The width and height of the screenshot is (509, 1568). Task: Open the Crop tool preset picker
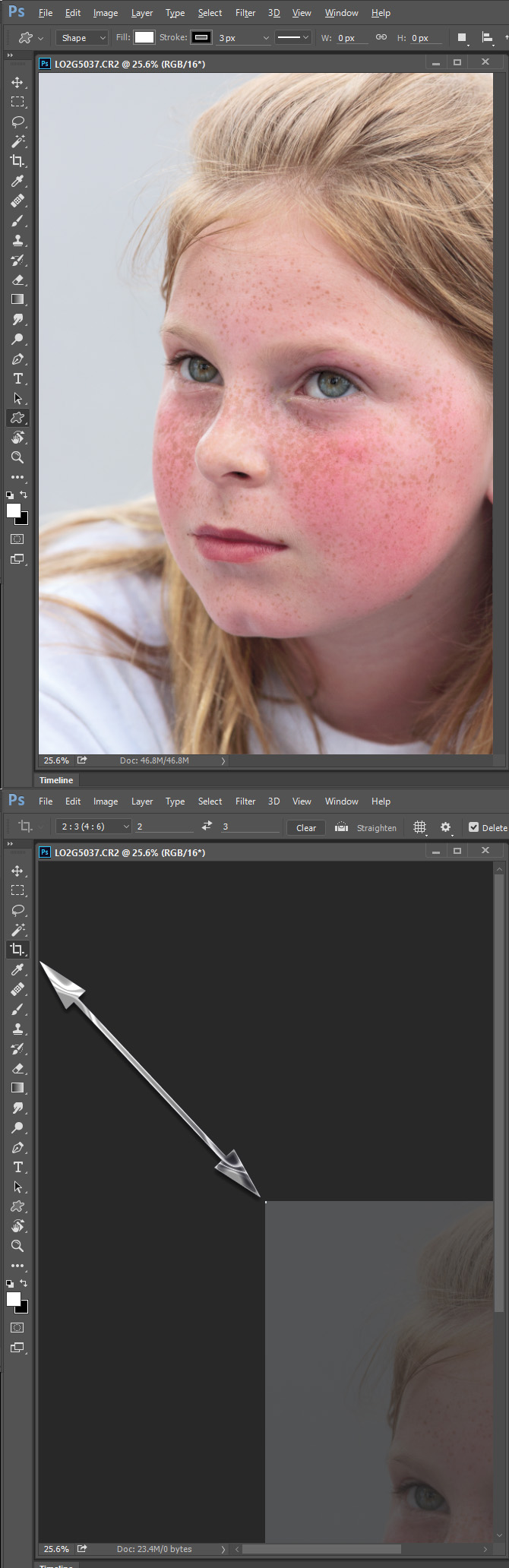[x=26, y=827]
